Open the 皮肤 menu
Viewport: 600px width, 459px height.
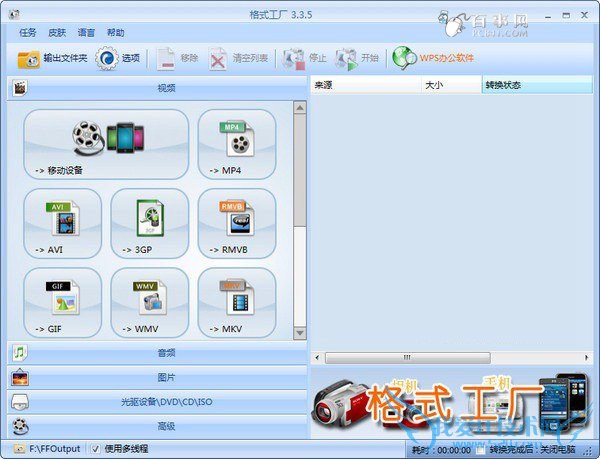click(x=57, y=33)
